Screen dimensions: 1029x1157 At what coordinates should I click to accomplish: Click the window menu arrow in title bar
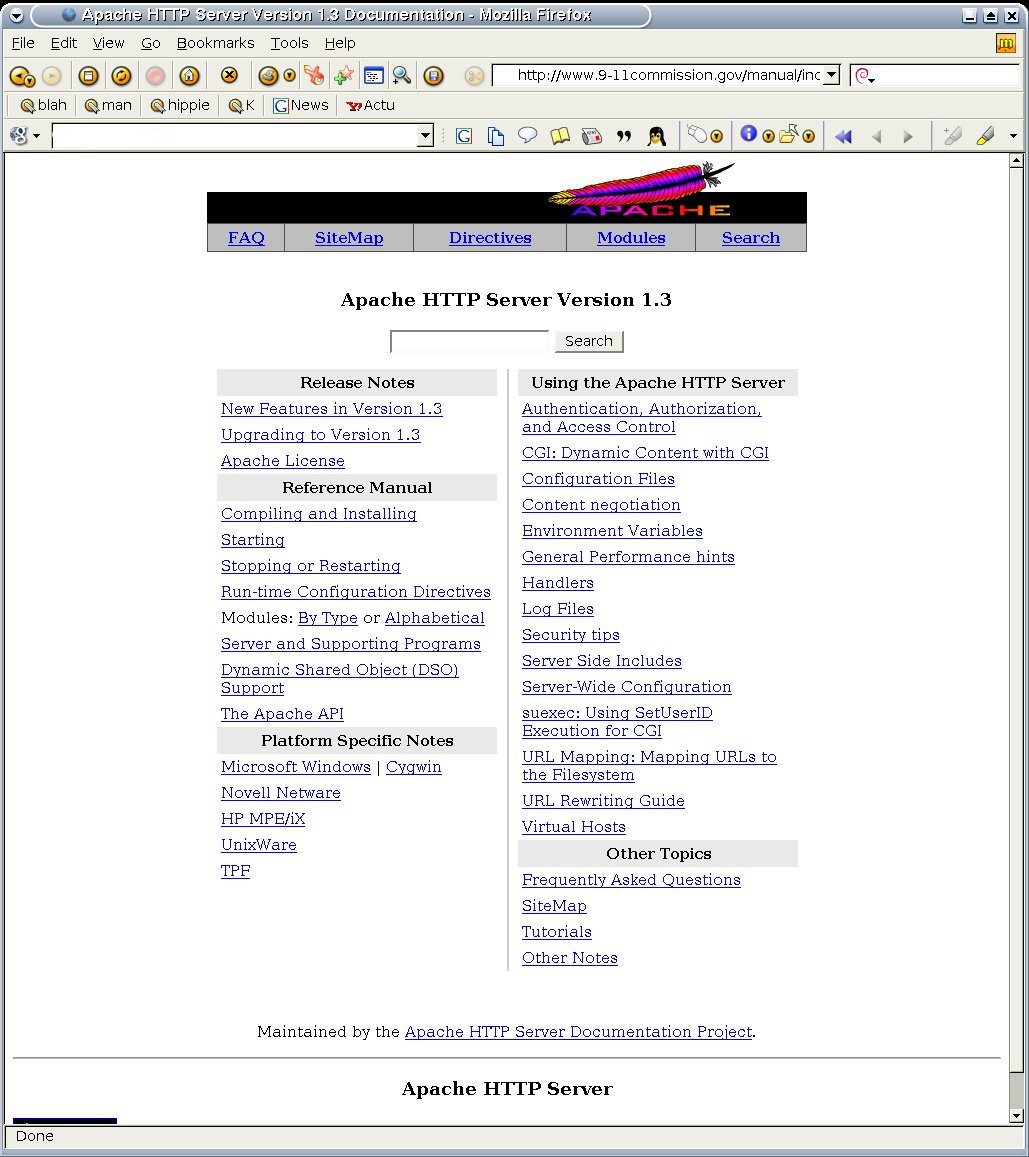(x=16, y=15)
